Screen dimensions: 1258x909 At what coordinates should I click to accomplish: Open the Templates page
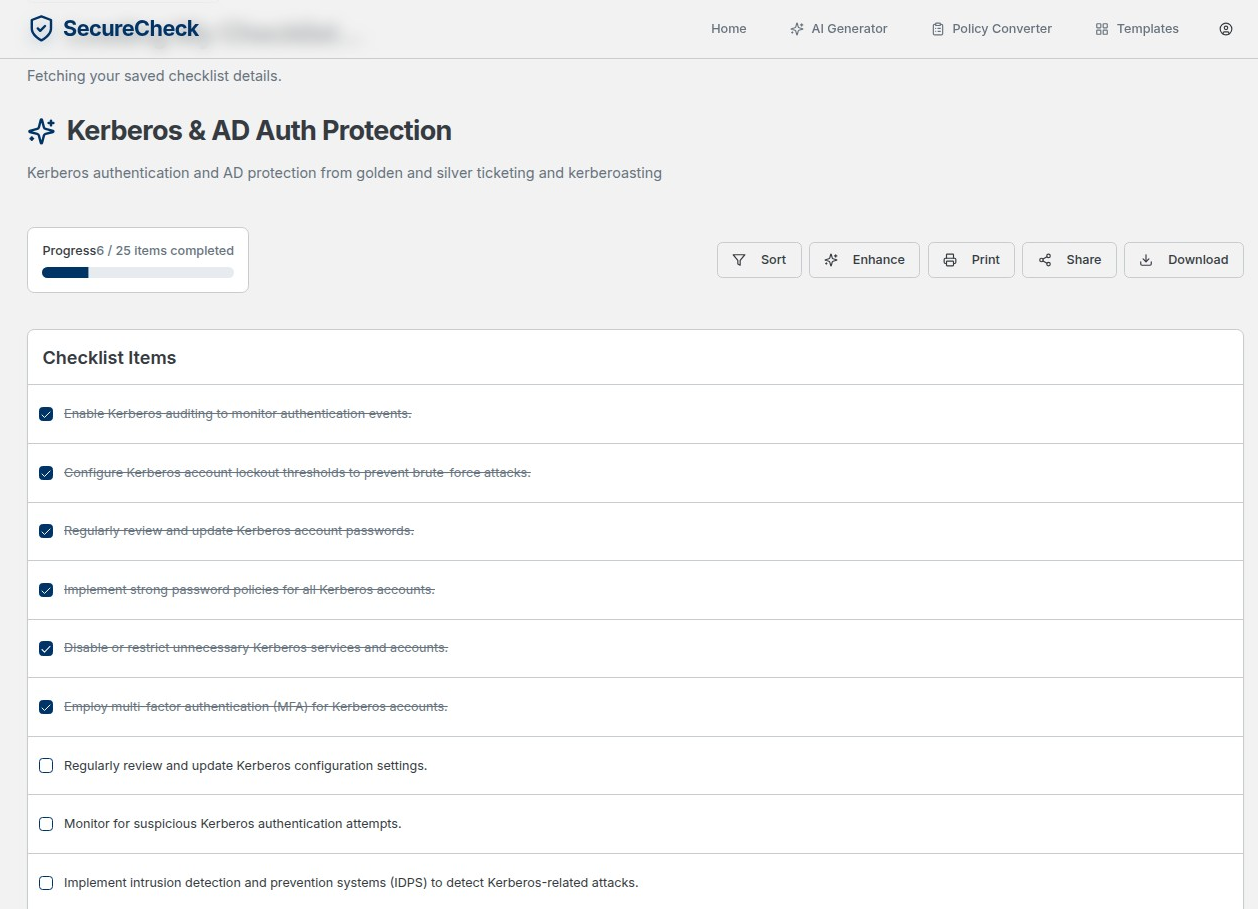[1137, 29]
